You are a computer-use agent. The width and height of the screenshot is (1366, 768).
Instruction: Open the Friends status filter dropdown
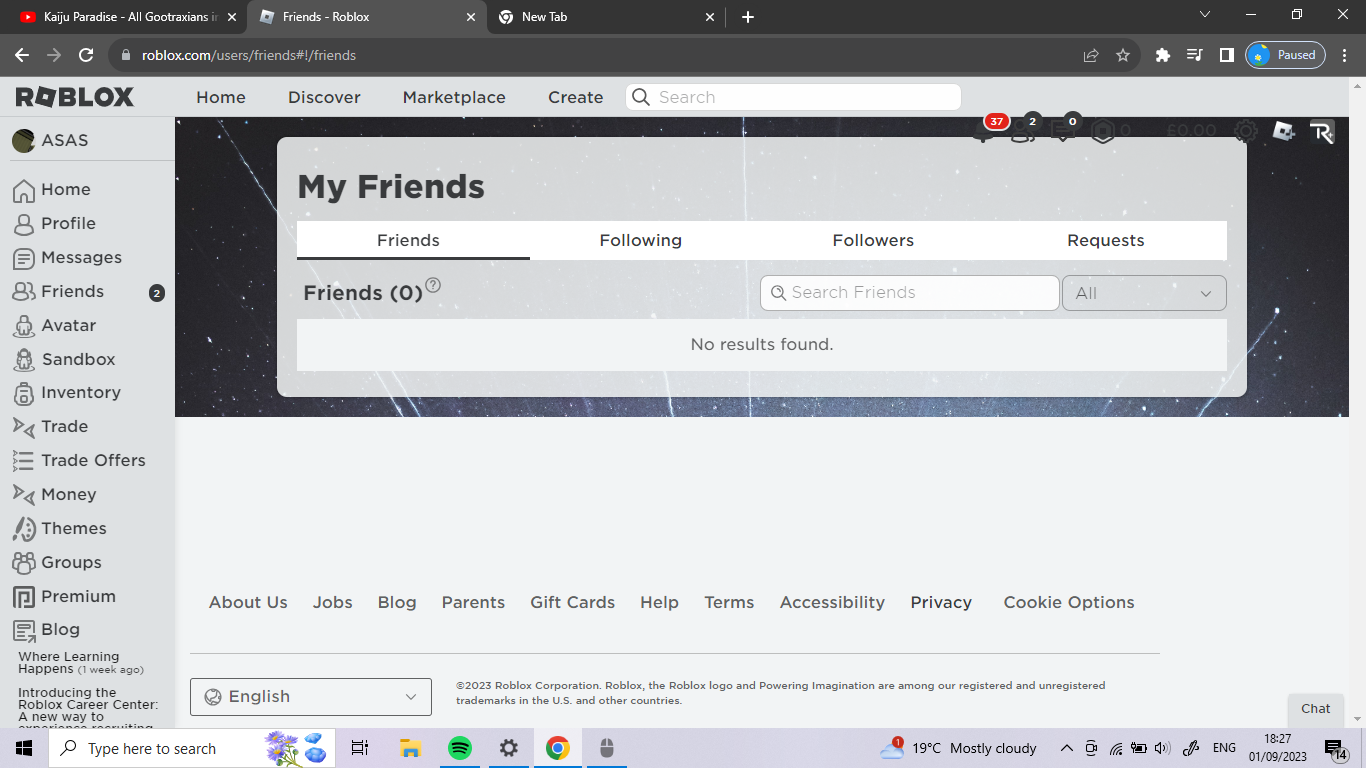pos(1144,293)
